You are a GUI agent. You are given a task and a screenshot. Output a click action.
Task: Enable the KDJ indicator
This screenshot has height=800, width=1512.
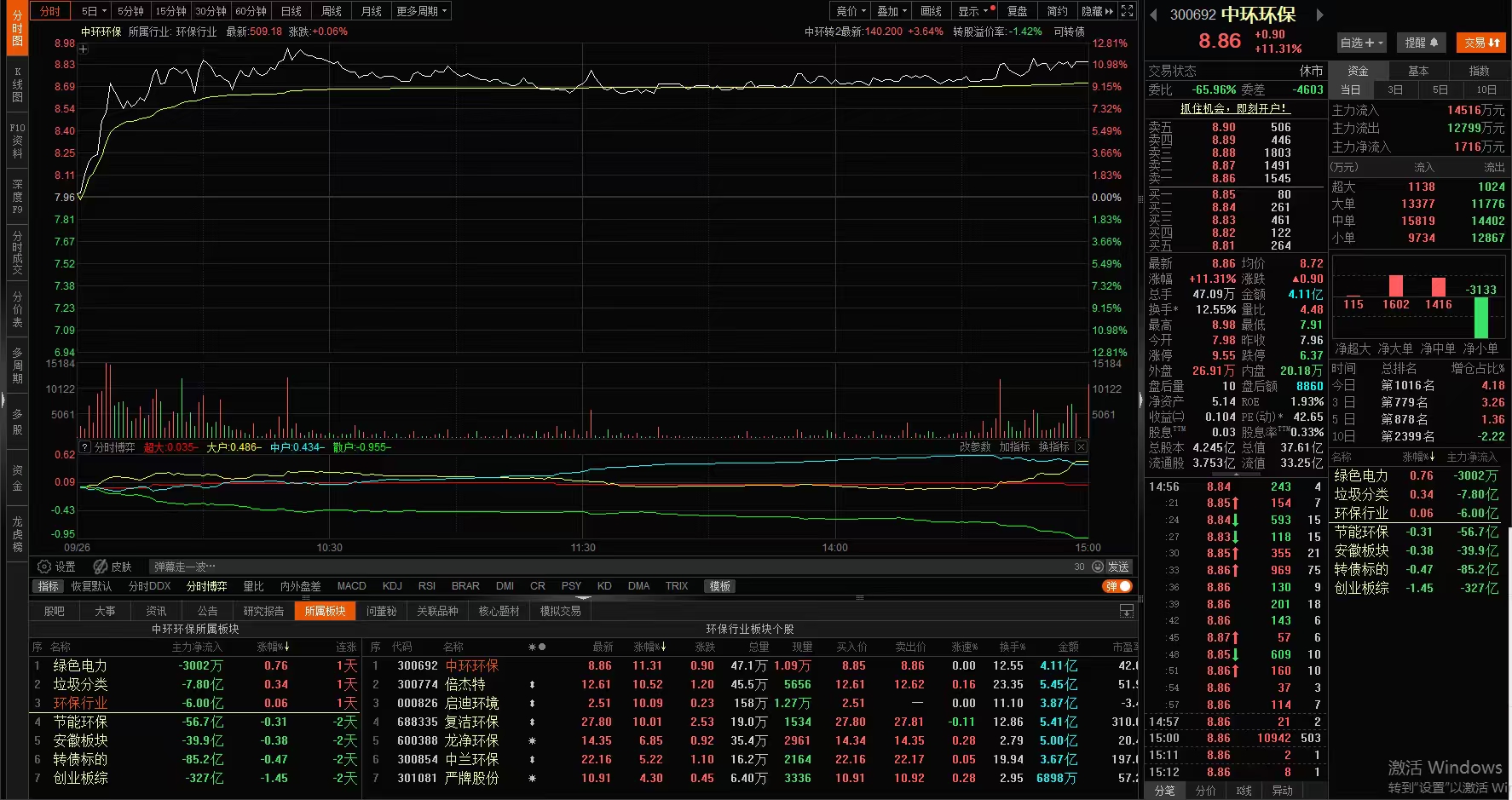[x=392, y=586]
